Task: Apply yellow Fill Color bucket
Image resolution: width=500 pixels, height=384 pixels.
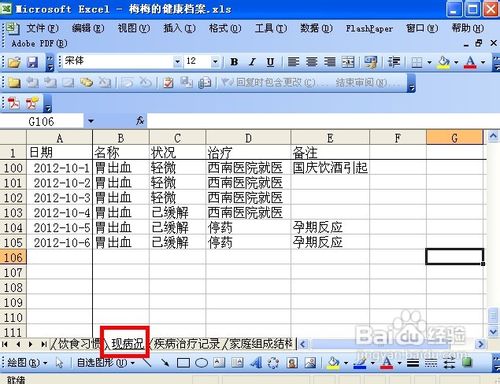Action: [444, 62]
